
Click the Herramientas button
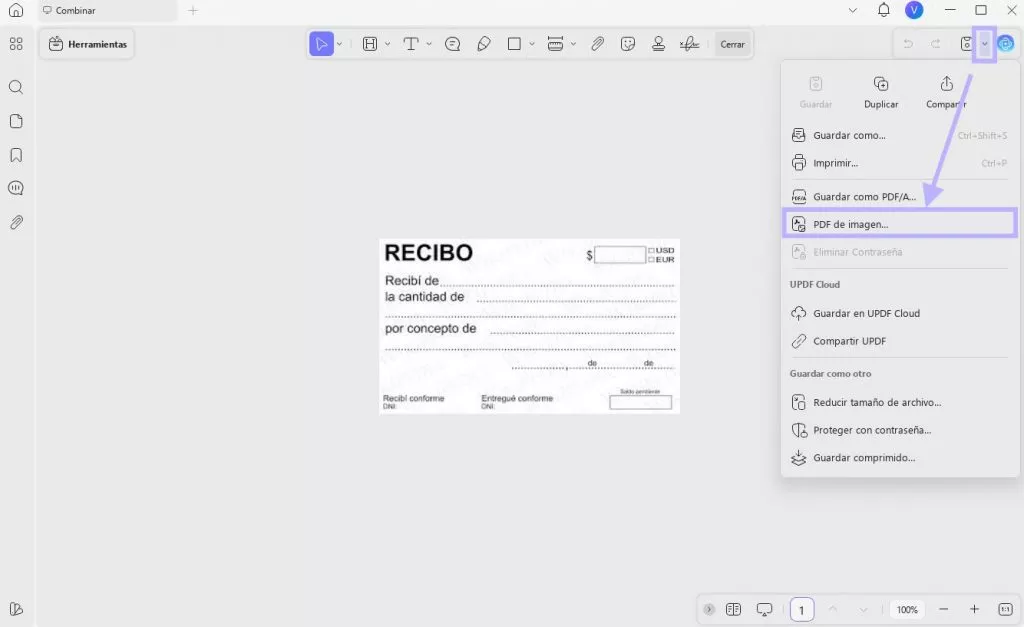point(87,44)
